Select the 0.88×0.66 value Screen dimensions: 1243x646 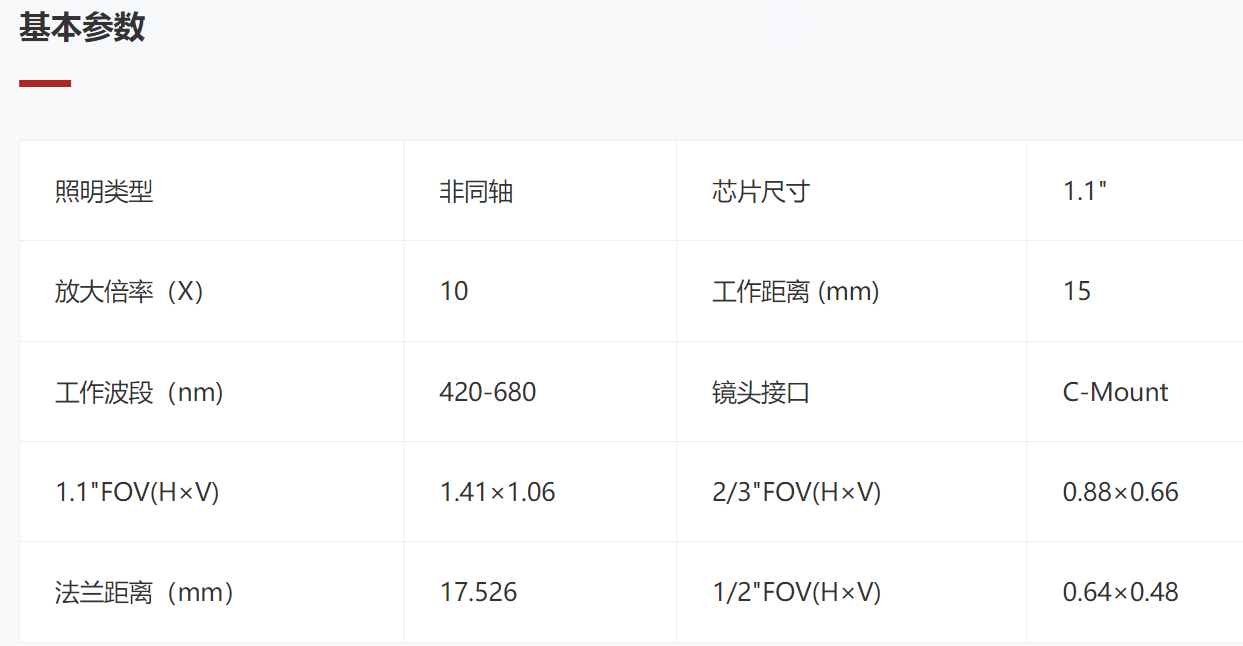click(x=1120, y=492)
